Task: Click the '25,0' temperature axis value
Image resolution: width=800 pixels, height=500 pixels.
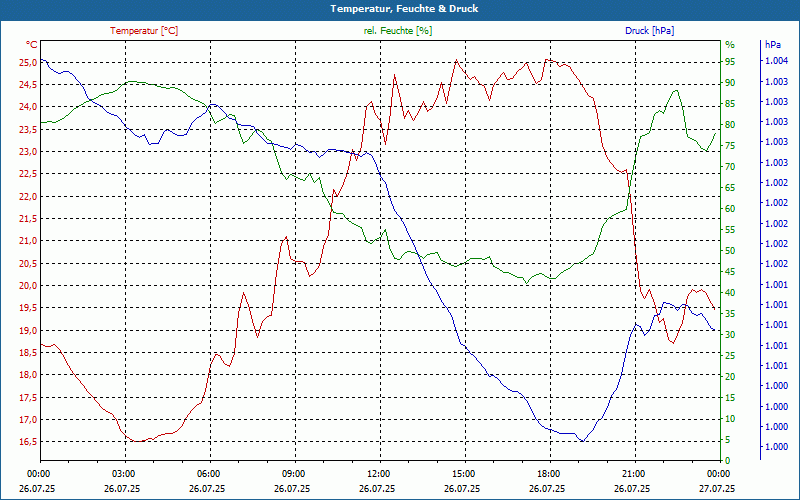Action: (28, 62)
